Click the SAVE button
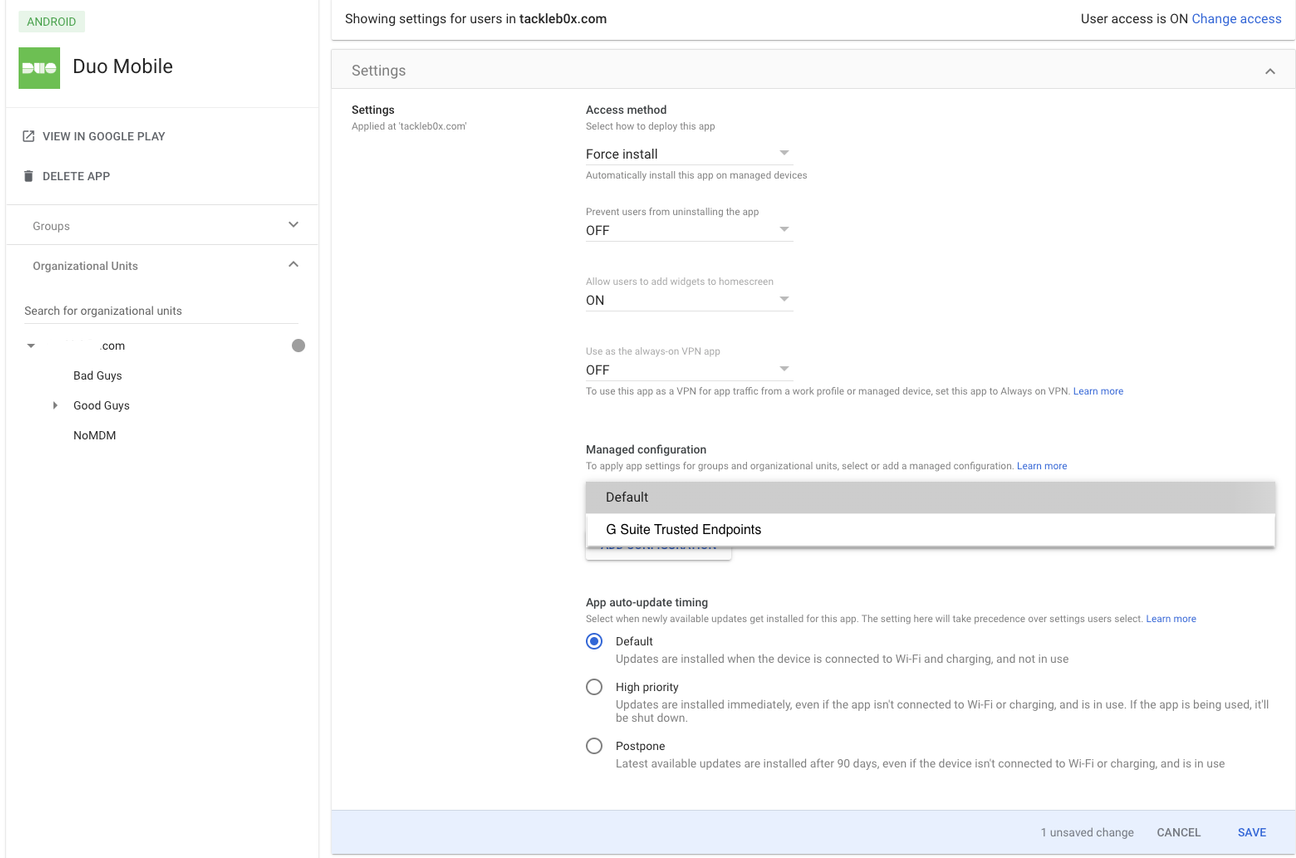This screenshot has width=1296, height=858. (1251, 832)
